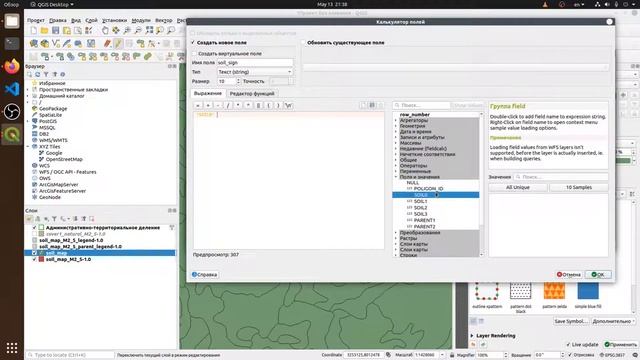Expand the 'Агрегаторы' function group
Image resolution: width=640 pixels, height=360 pixels.
pyautogui.click(x=396, y=120)
